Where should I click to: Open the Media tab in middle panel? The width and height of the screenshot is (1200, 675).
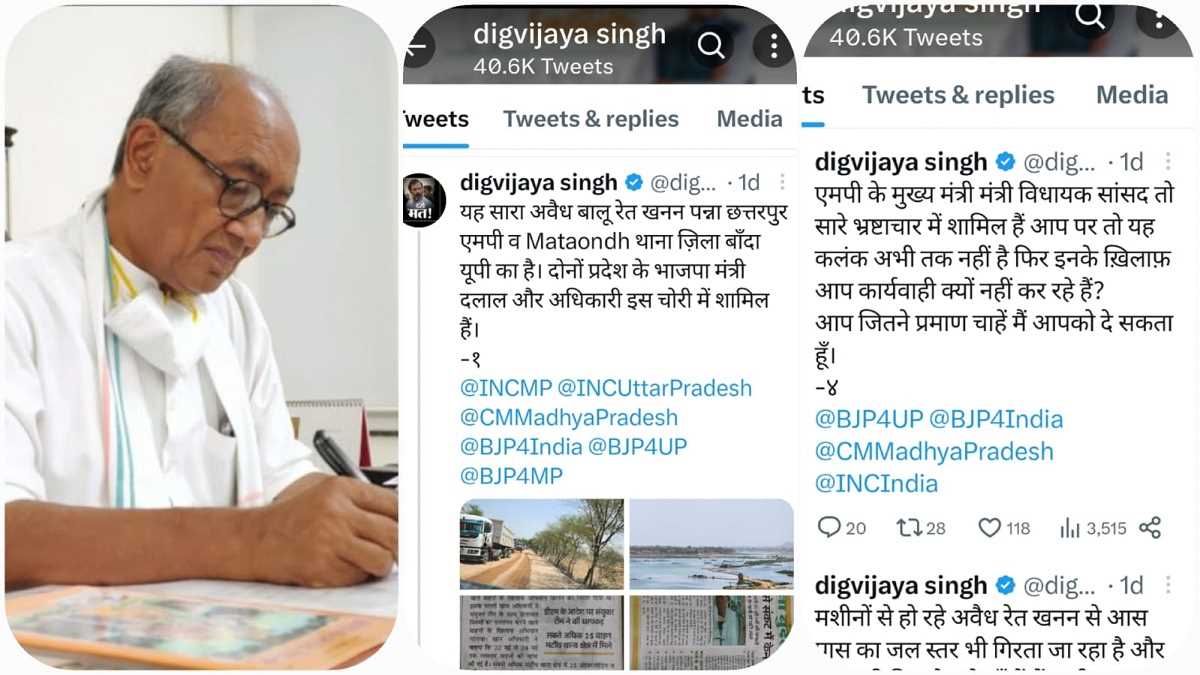pos(750,119)
